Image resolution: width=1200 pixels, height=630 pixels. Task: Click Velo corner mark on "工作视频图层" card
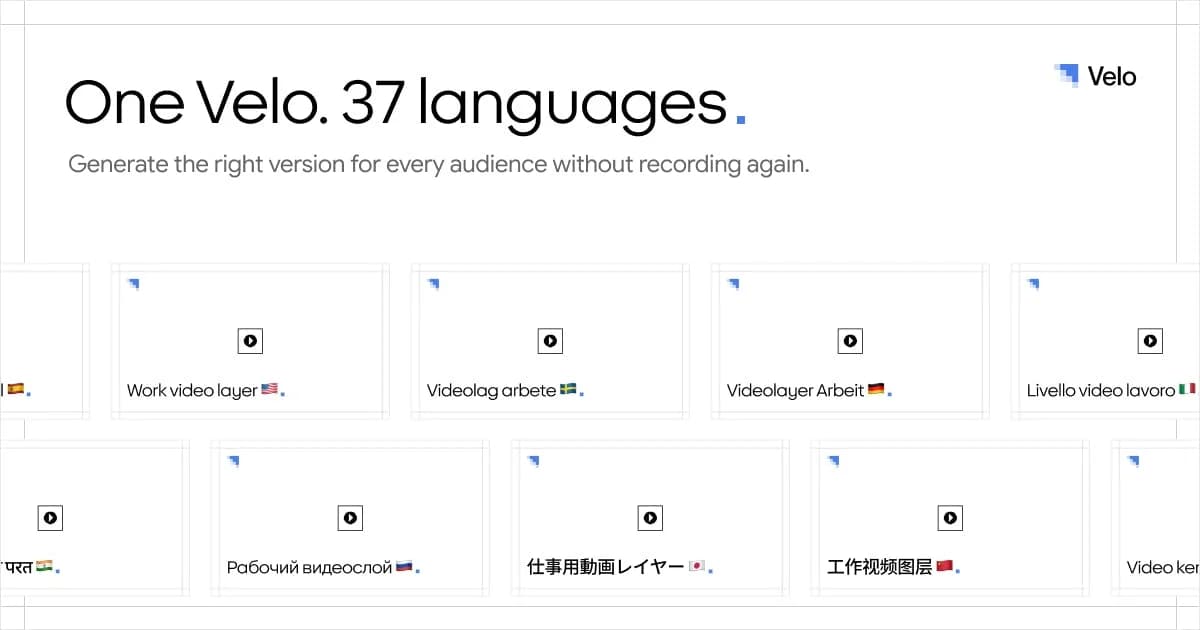click(x=833, y=461)
